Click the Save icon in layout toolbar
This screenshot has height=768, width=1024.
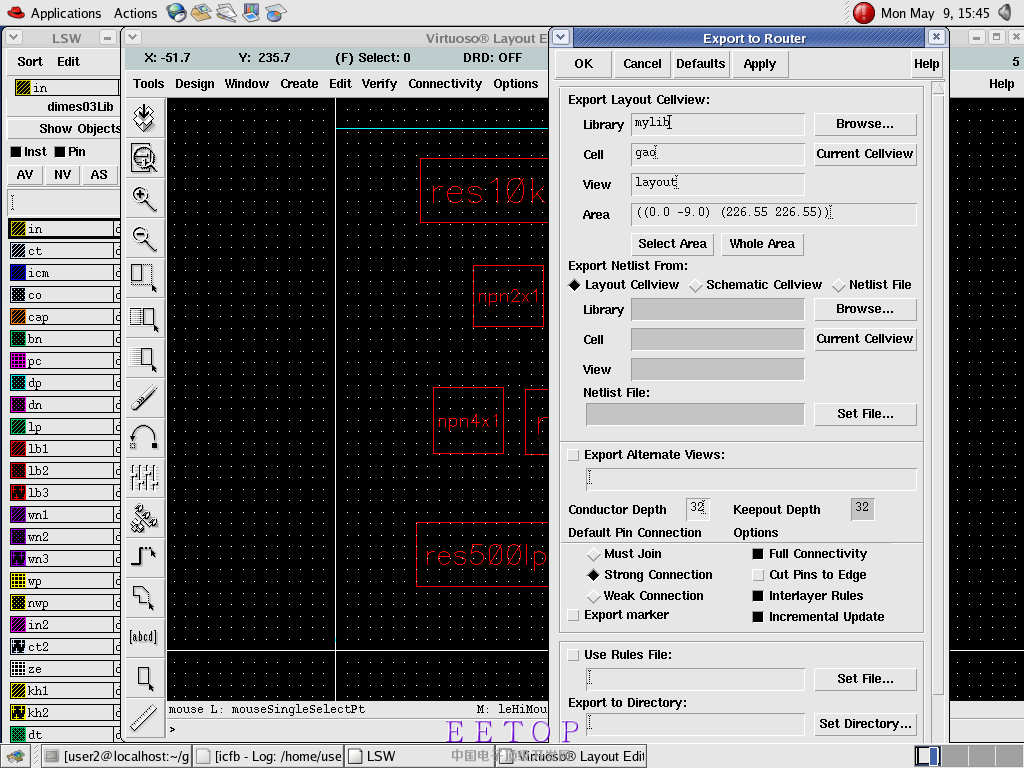[144, 117]
